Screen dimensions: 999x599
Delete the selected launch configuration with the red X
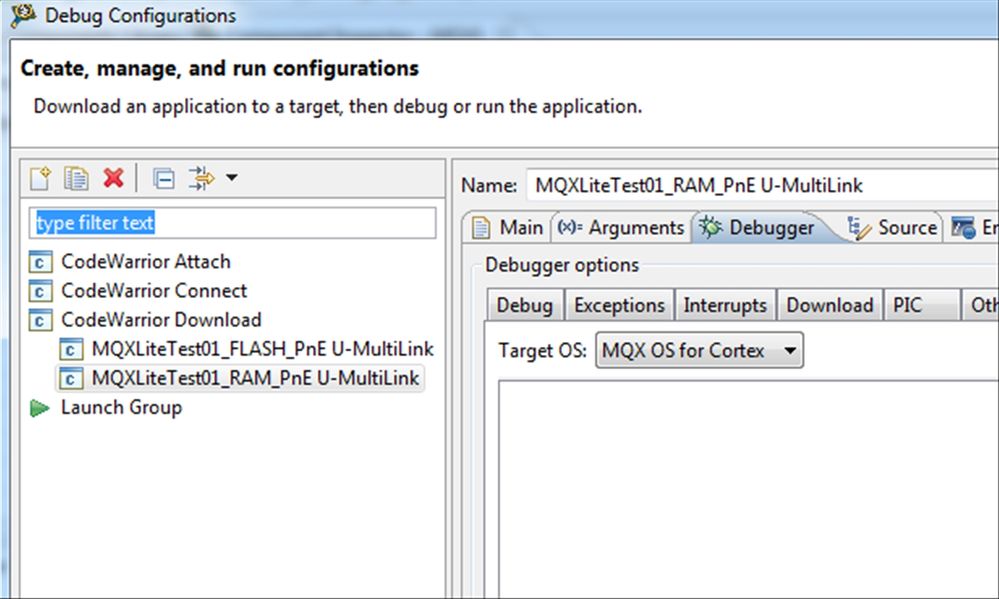(x=113, y=178)
